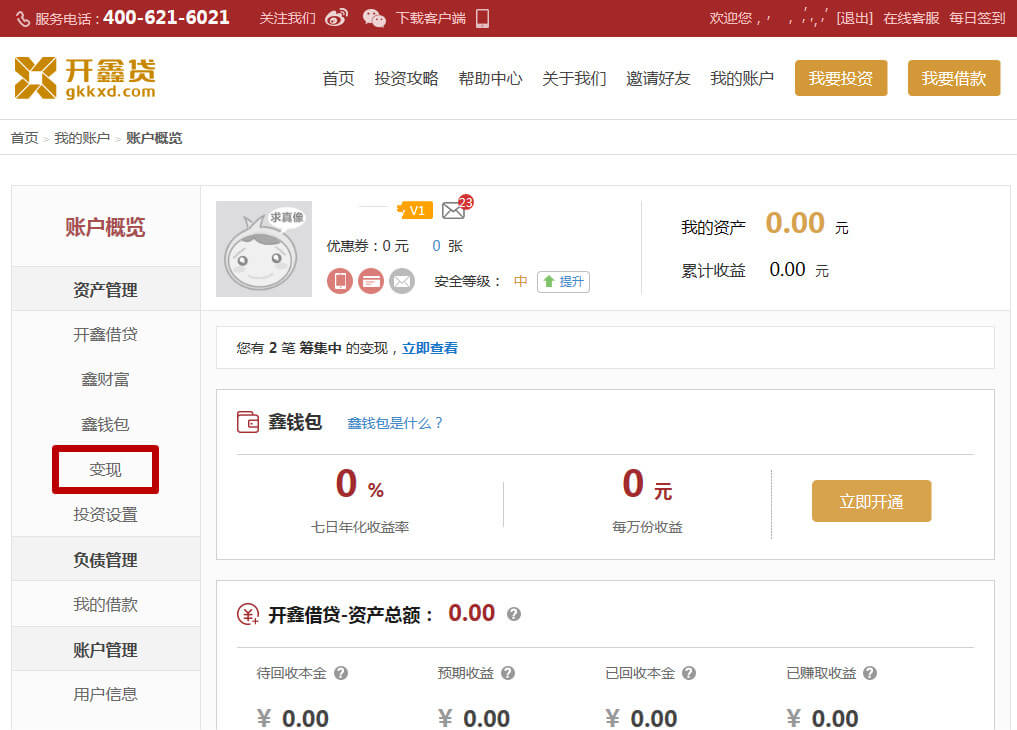Click the Weibo icon in top bar
The height and width of the screenshot is (730, 1017).
[337, 18]
